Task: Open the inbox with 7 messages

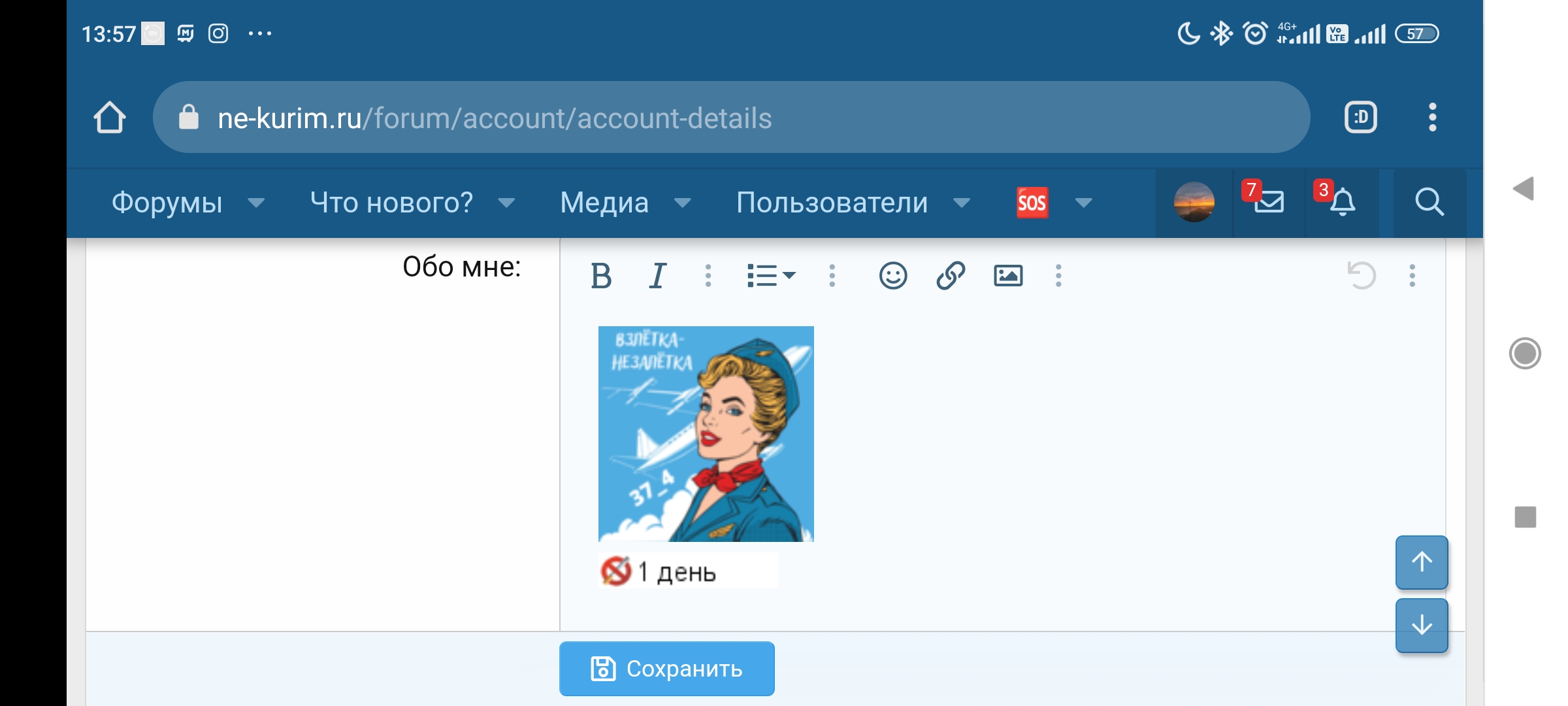Action: pos(1268,202)
